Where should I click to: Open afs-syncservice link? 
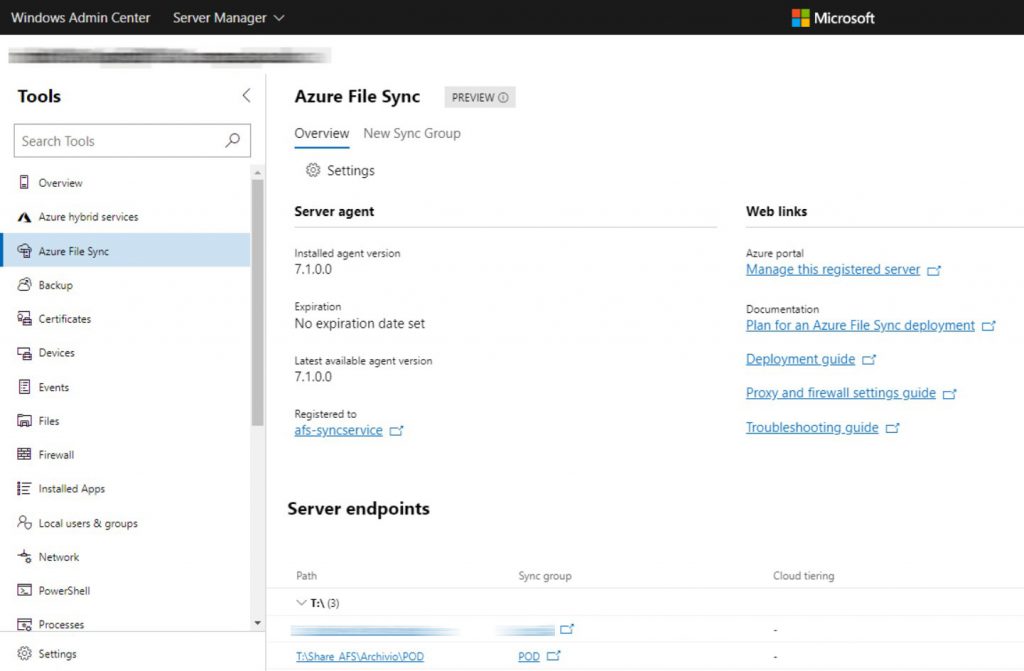338,431
